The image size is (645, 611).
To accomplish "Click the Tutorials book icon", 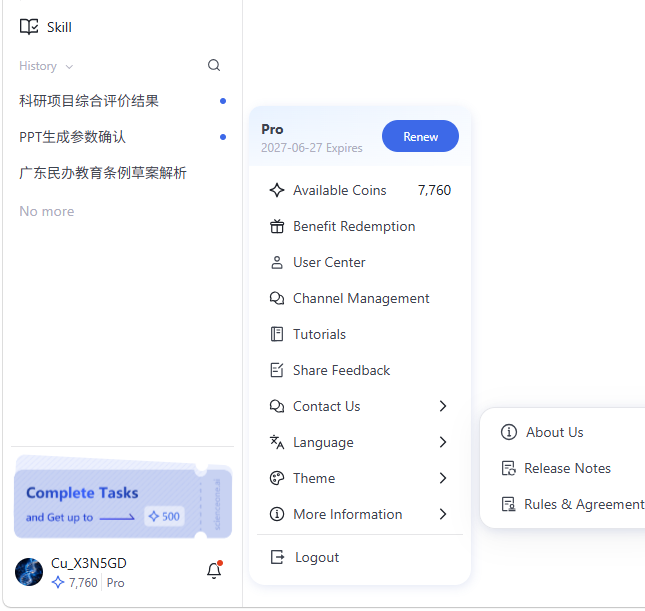I will pos(277,334).
